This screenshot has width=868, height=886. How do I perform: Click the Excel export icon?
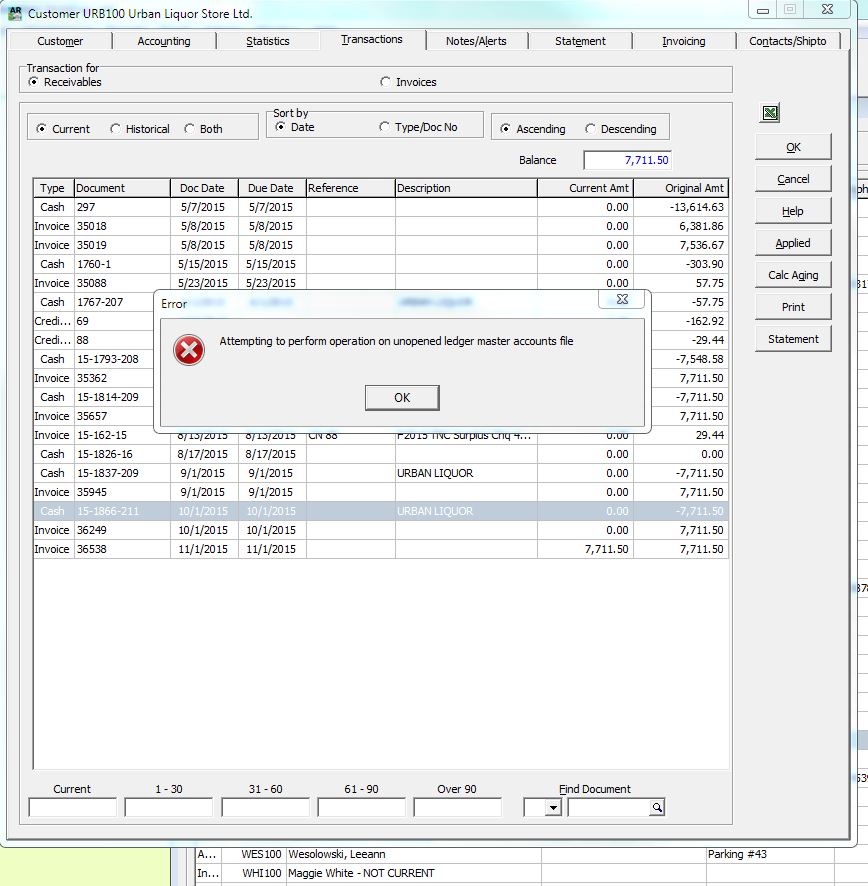pos(770,113)
